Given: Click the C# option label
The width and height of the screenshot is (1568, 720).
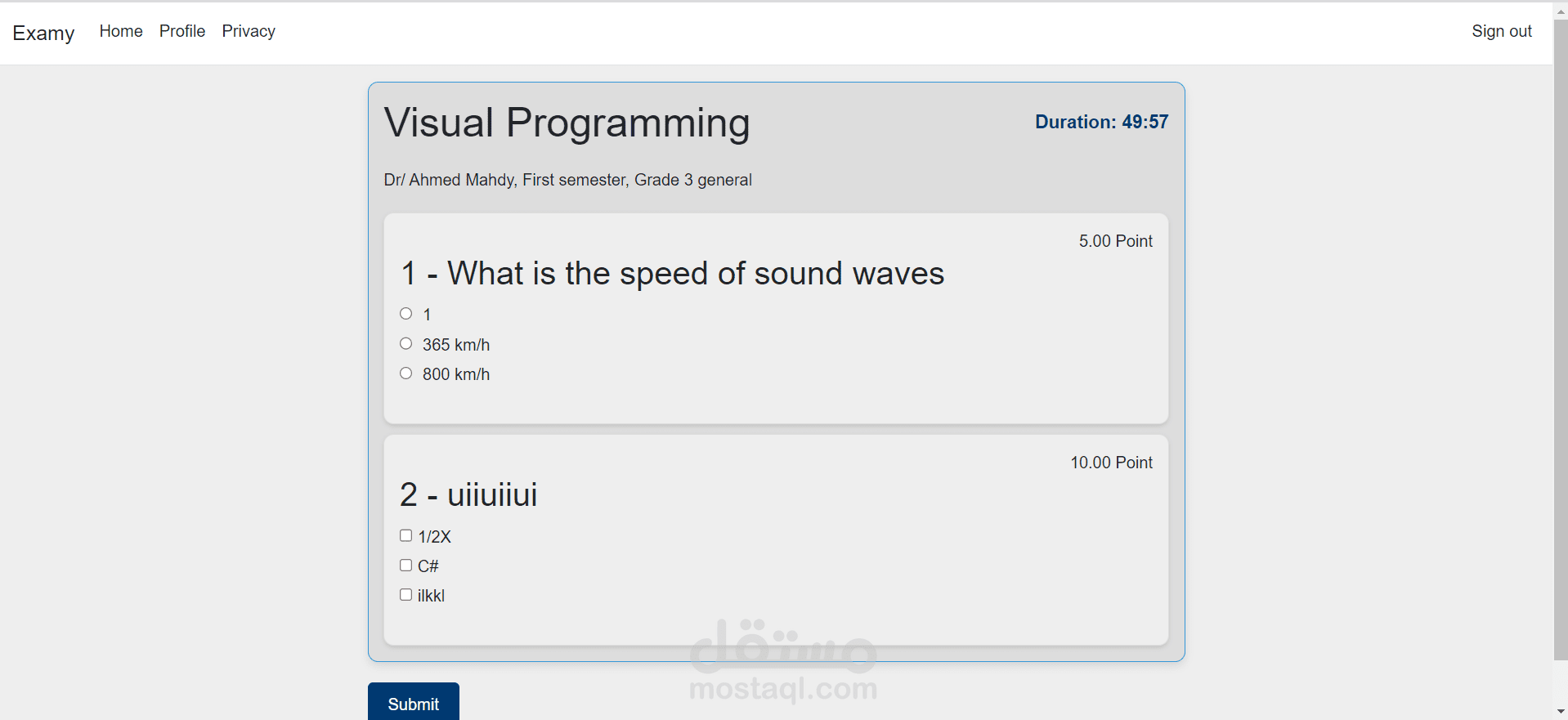Looking at the screenshot, I should pyautogui.click(x=428, y=566).
